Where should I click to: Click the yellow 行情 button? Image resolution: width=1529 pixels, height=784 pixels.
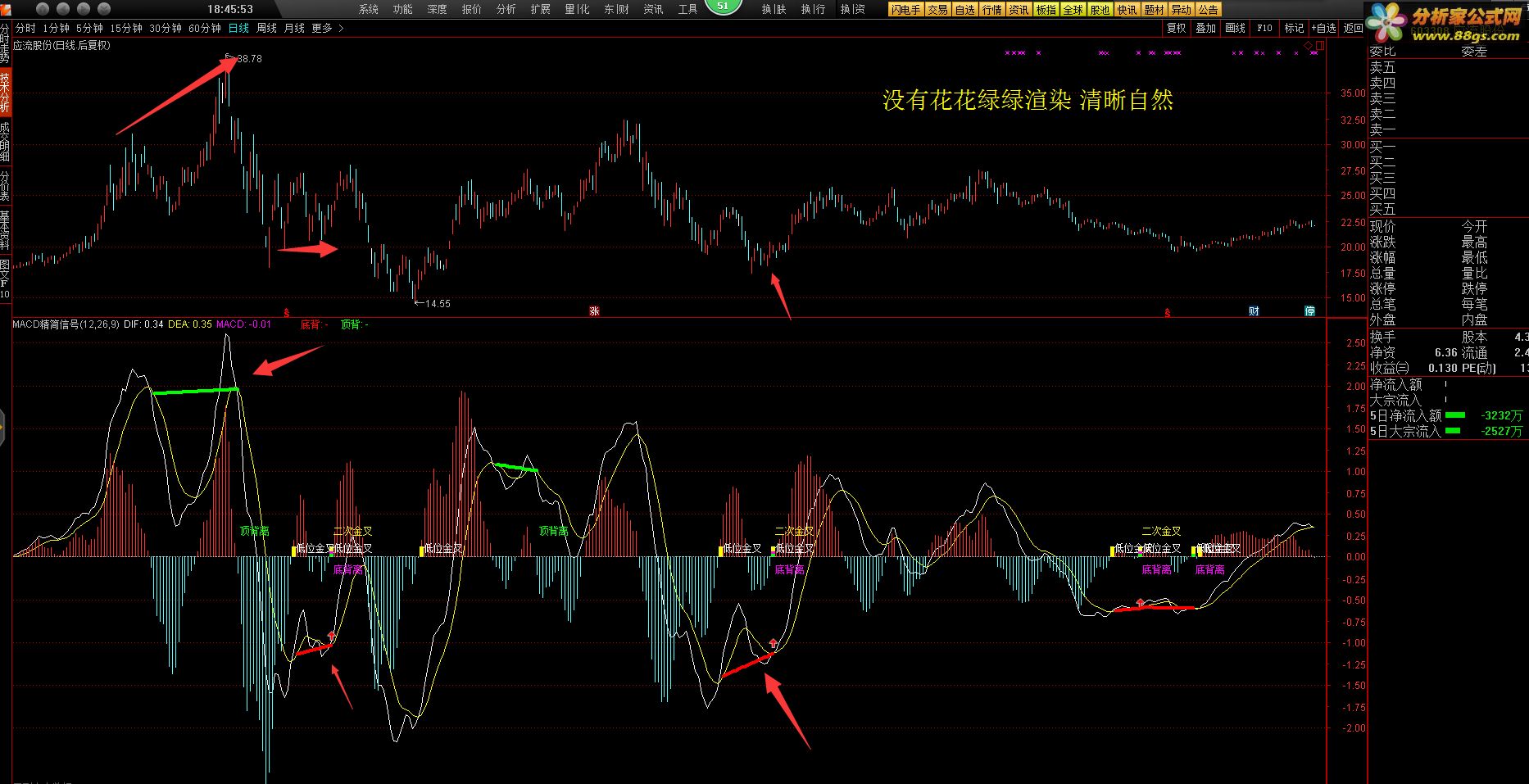(992, 10)
